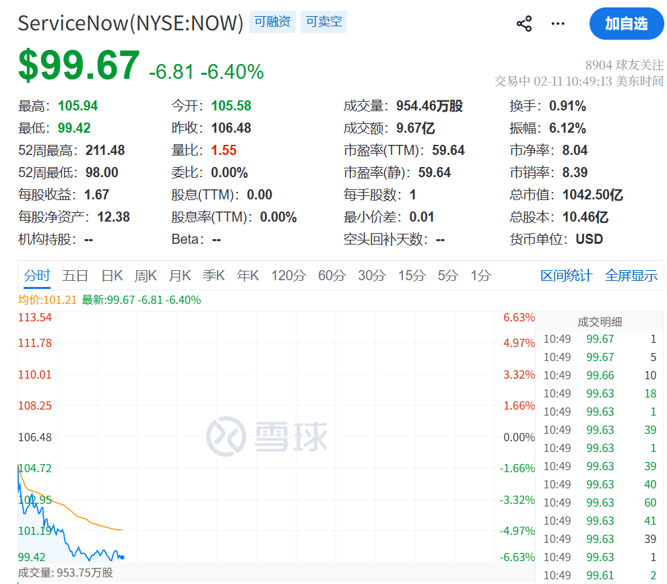Image resolution: width=667 pixels, height=584 pixels.
Task: Switch to the 年K chart tab
Action: [x=248, y=276]
